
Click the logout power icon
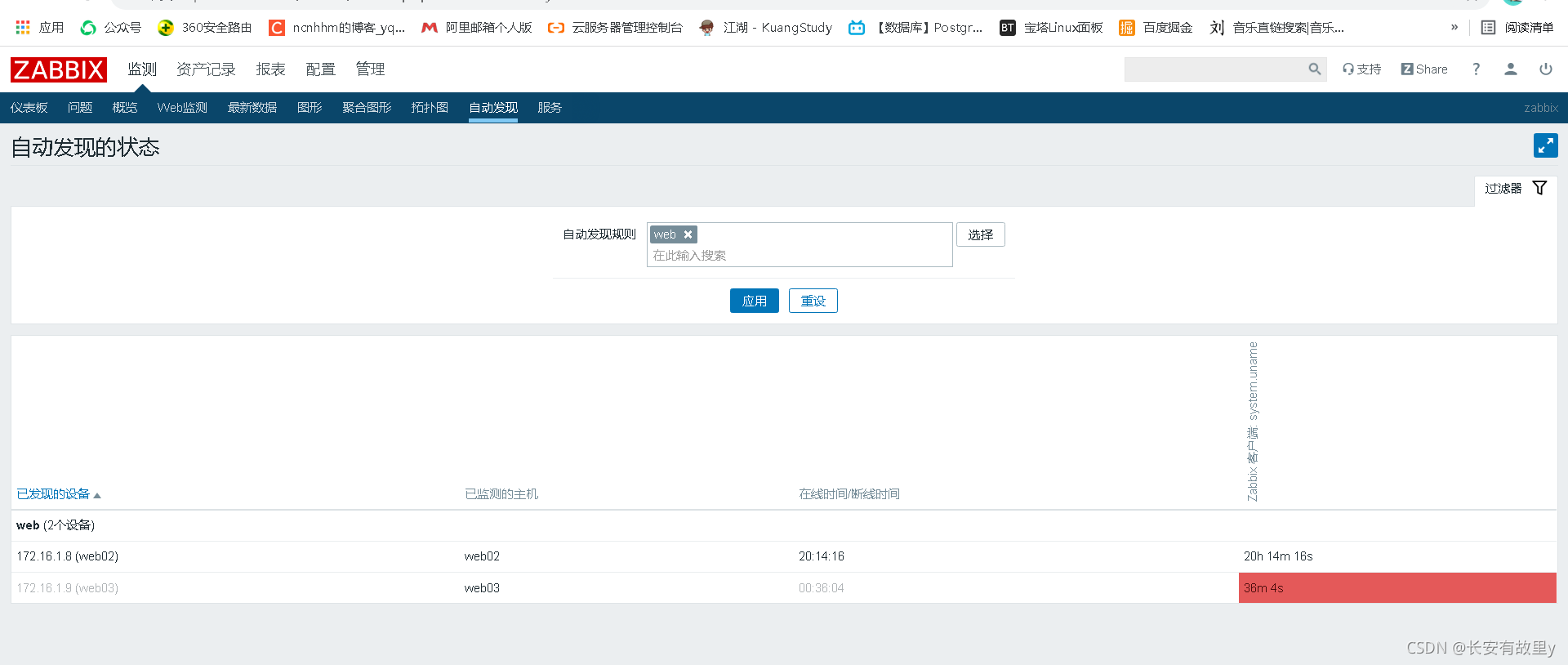1546,69
